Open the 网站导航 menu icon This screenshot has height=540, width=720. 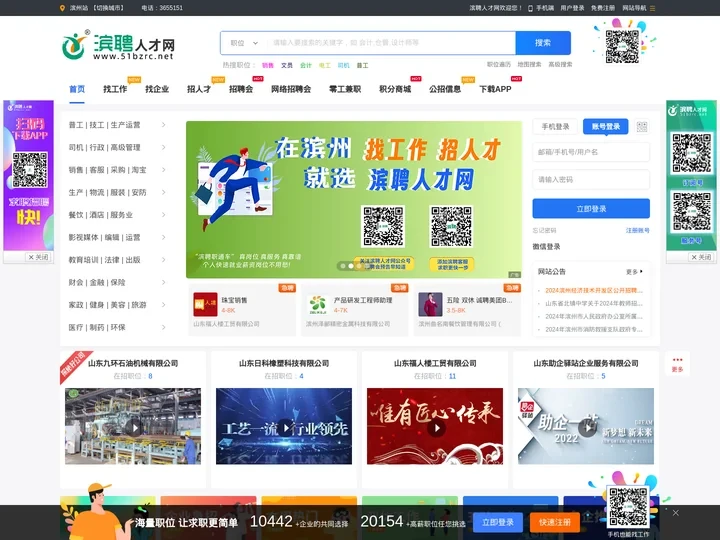point(652,8)
